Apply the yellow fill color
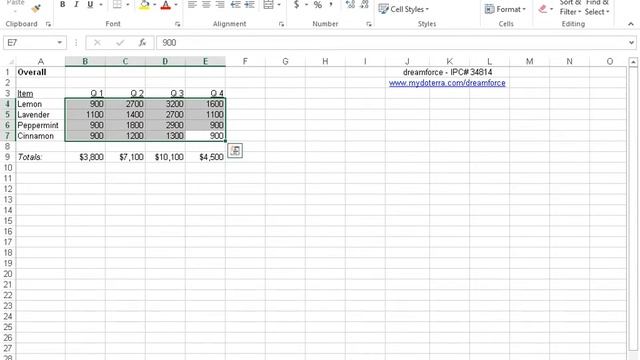The image size is (640, 360). (144, 4)
